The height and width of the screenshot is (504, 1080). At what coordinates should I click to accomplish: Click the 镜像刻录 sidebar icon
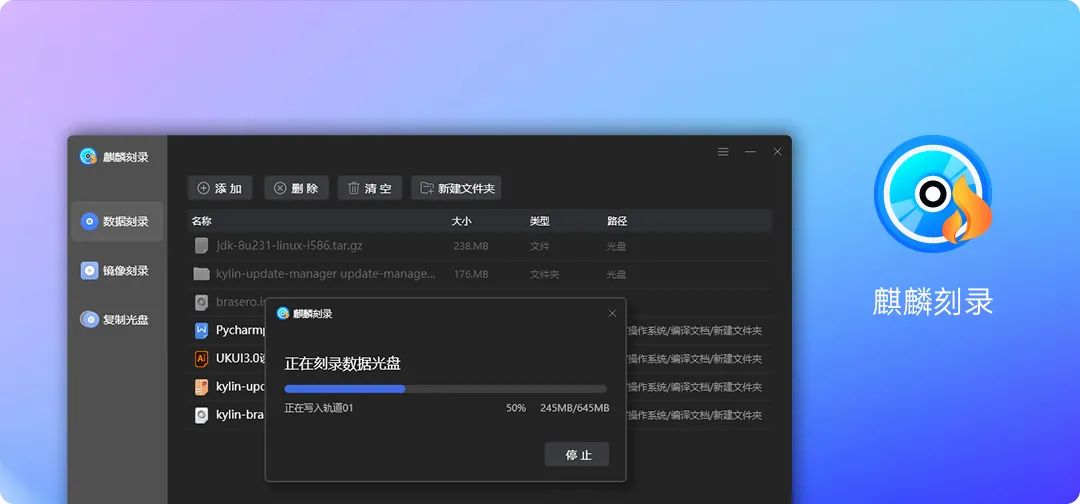90,271
